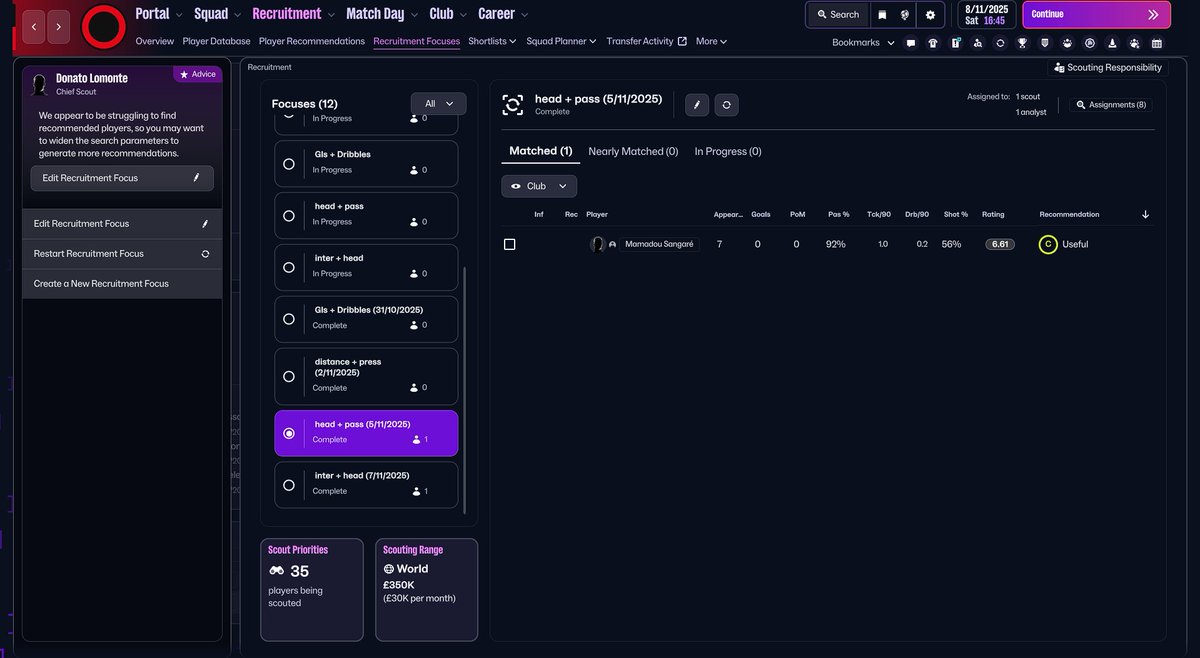Open the circular arrows transfer bookmark icon

tap(1000, 43)
